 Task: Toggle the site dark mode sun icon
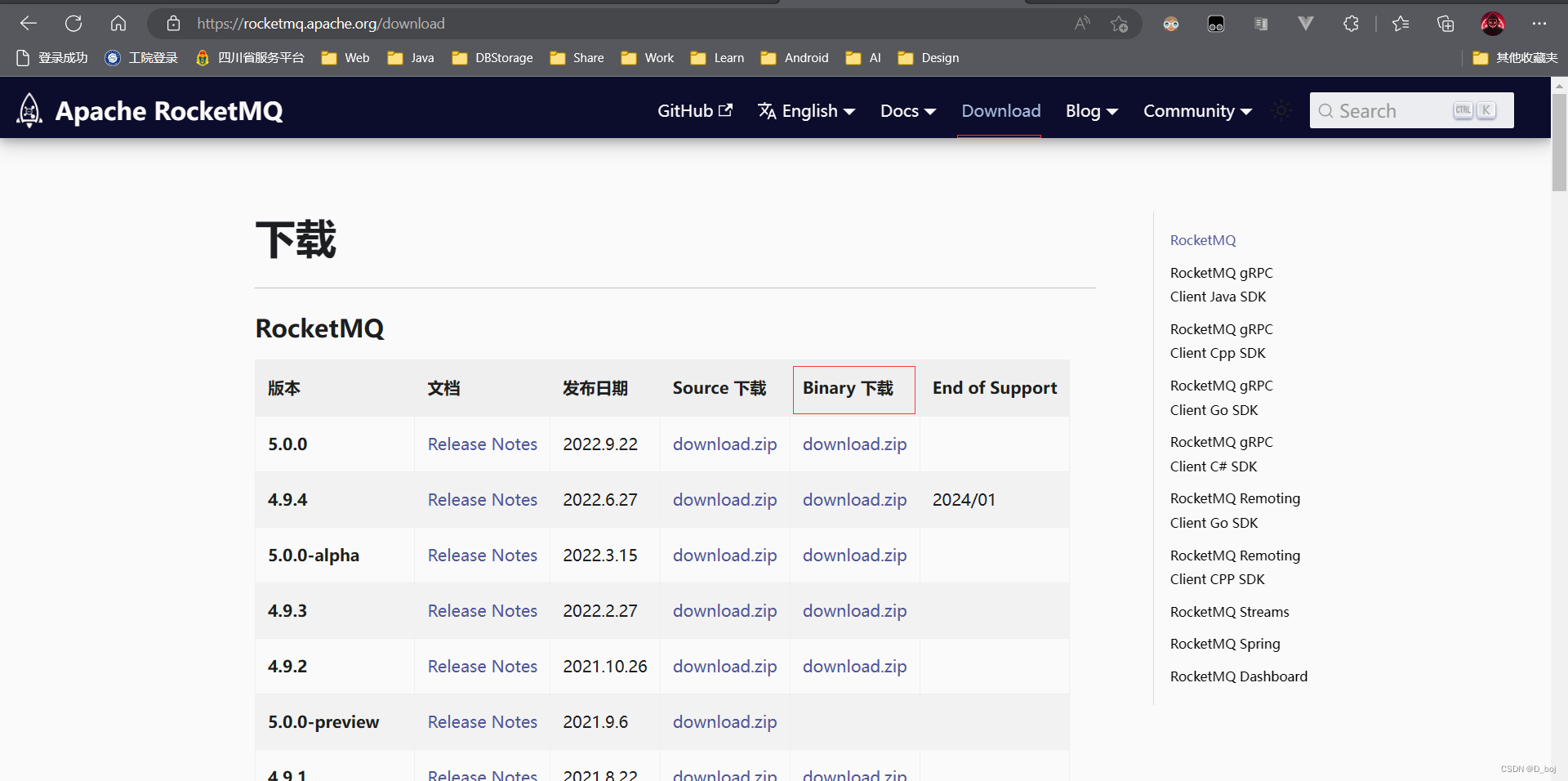1281,110
